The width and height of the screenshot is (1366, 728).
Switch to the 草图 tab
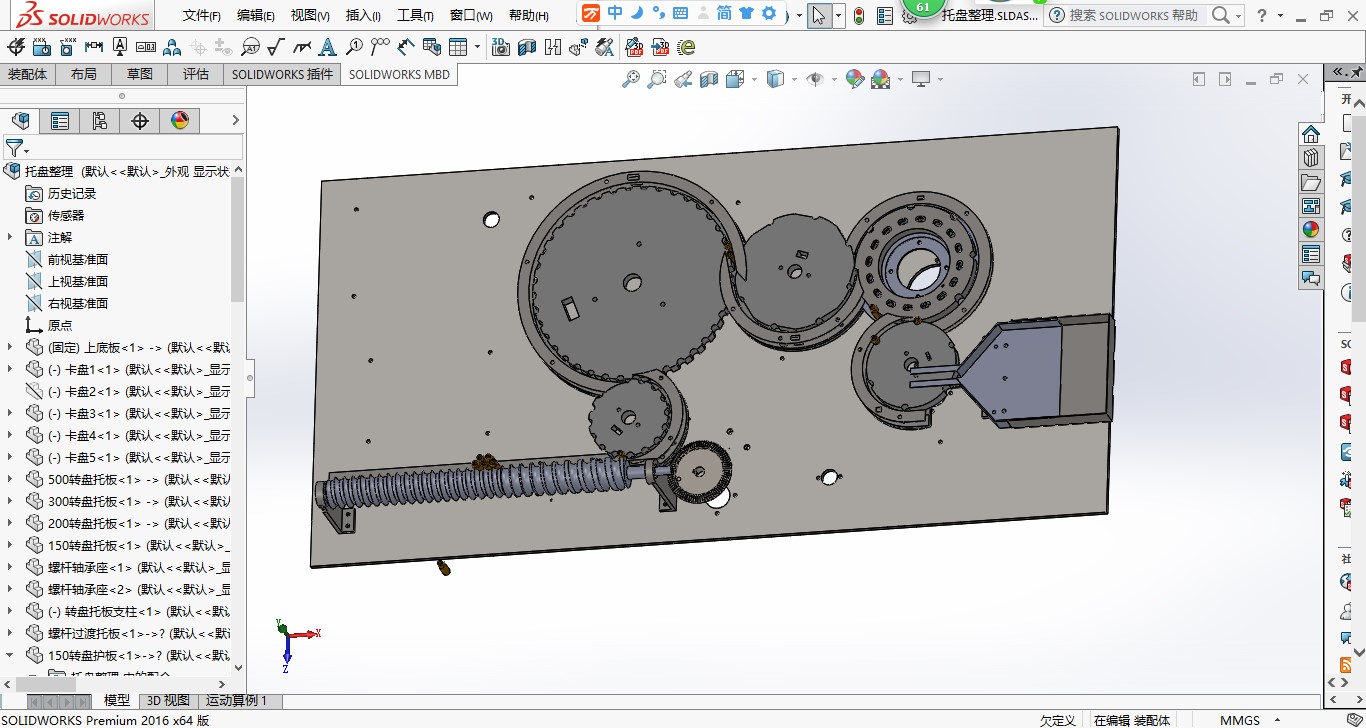click(x=140, y=74)
